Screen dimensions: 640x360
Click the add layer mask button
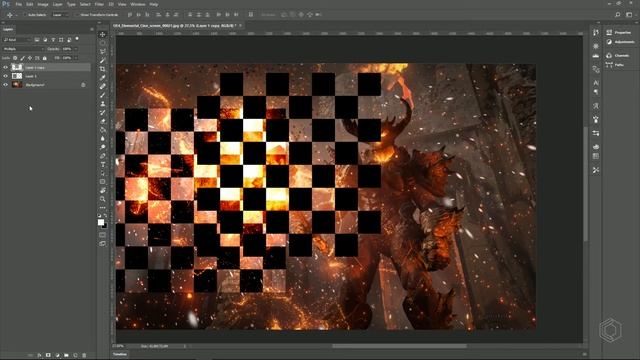(x=48, y=356)
